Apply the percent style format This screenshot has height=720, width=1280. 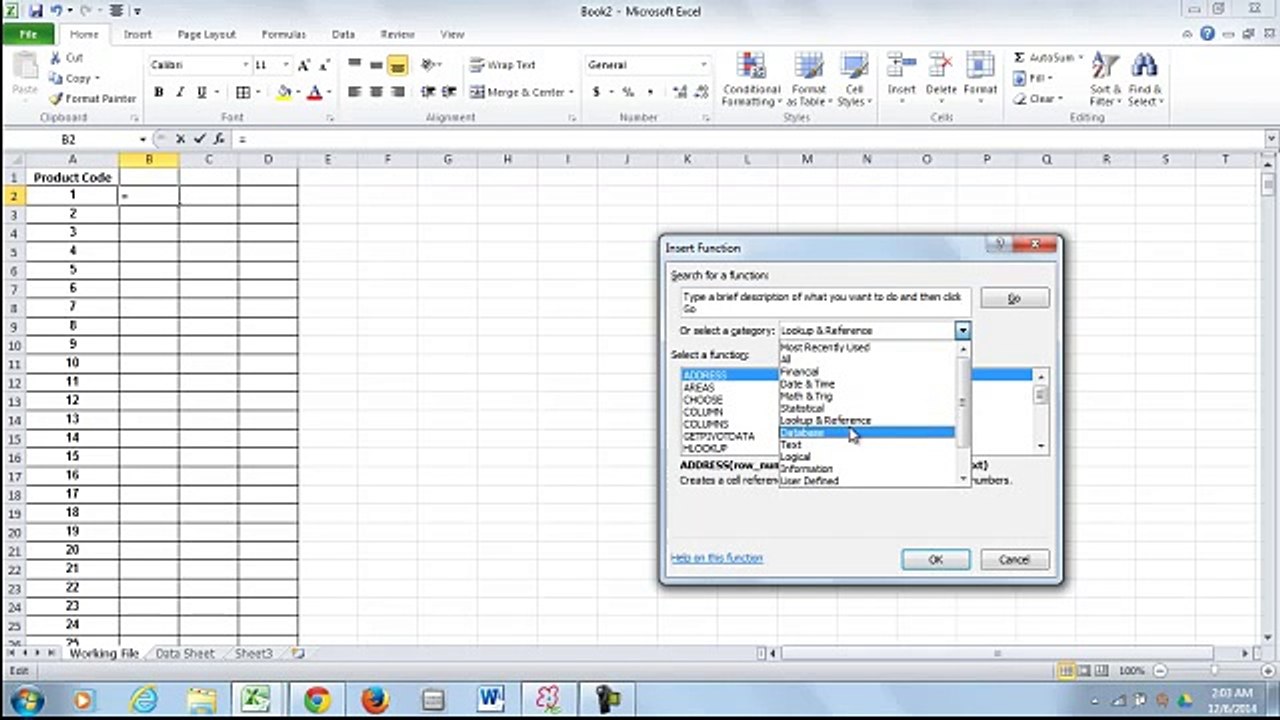628,92
